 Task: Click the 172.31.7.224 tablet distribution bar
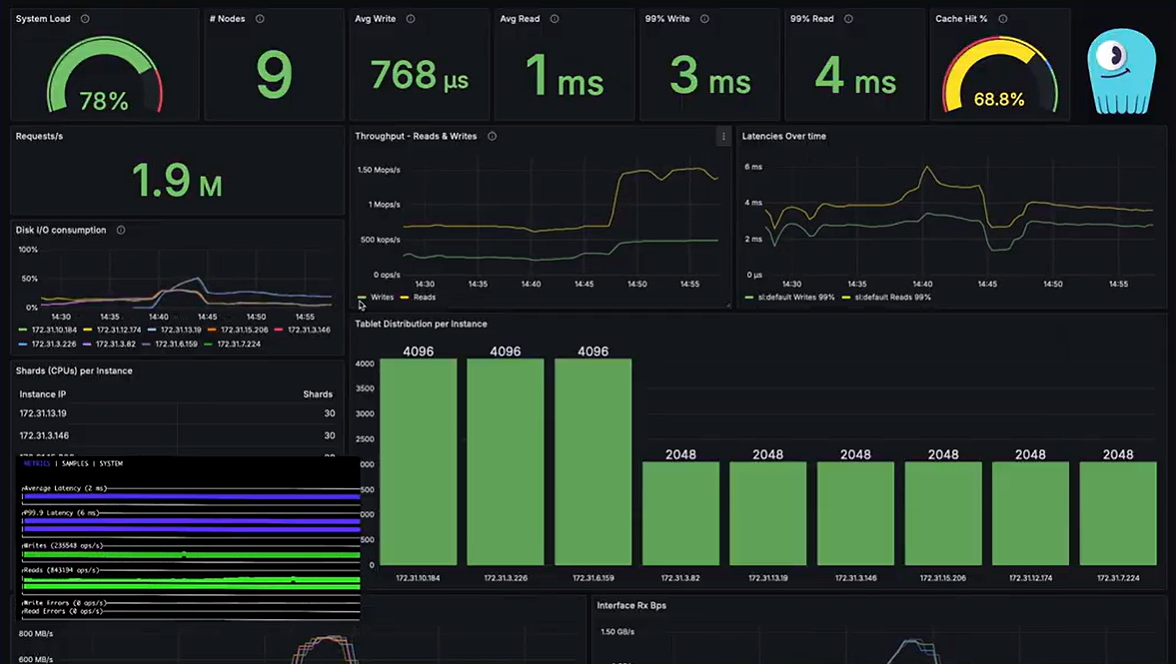(1118, 513)
